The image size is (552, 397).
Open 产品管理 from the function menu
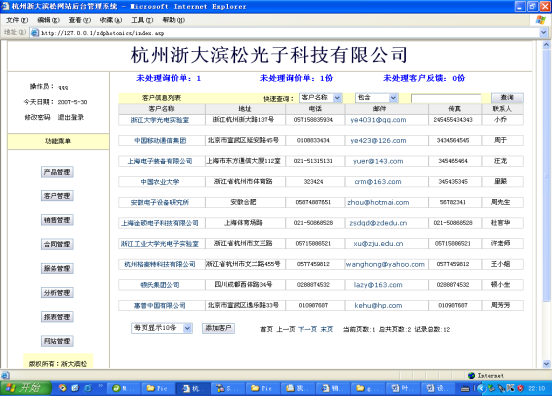click(57, 172)
